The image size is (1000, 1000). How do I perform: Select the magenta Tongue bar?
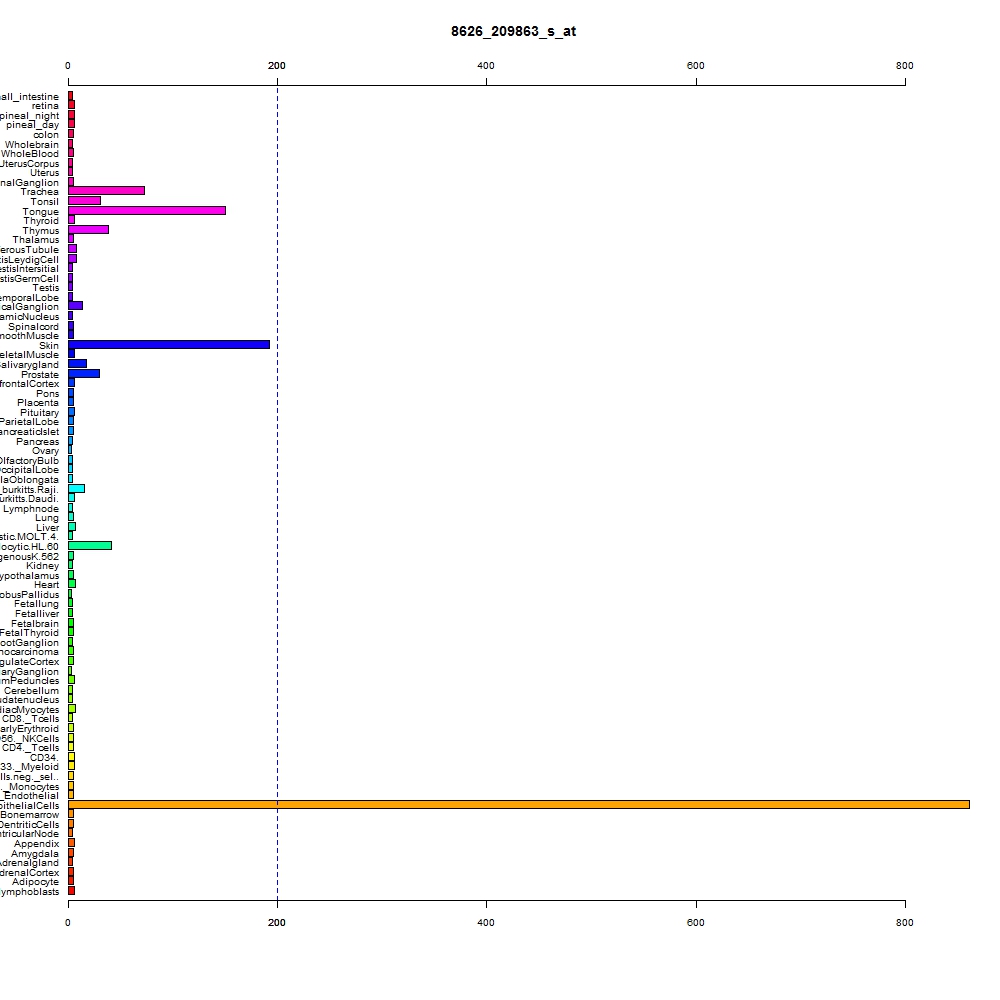(x=147, y=210)
